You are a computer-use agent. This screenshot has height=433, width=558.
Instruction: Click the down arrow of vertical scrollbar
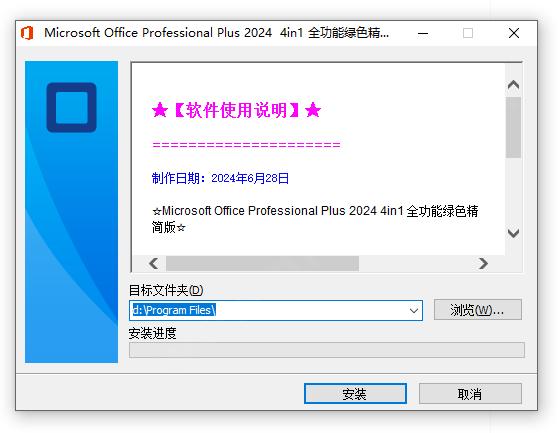[513, 233]
